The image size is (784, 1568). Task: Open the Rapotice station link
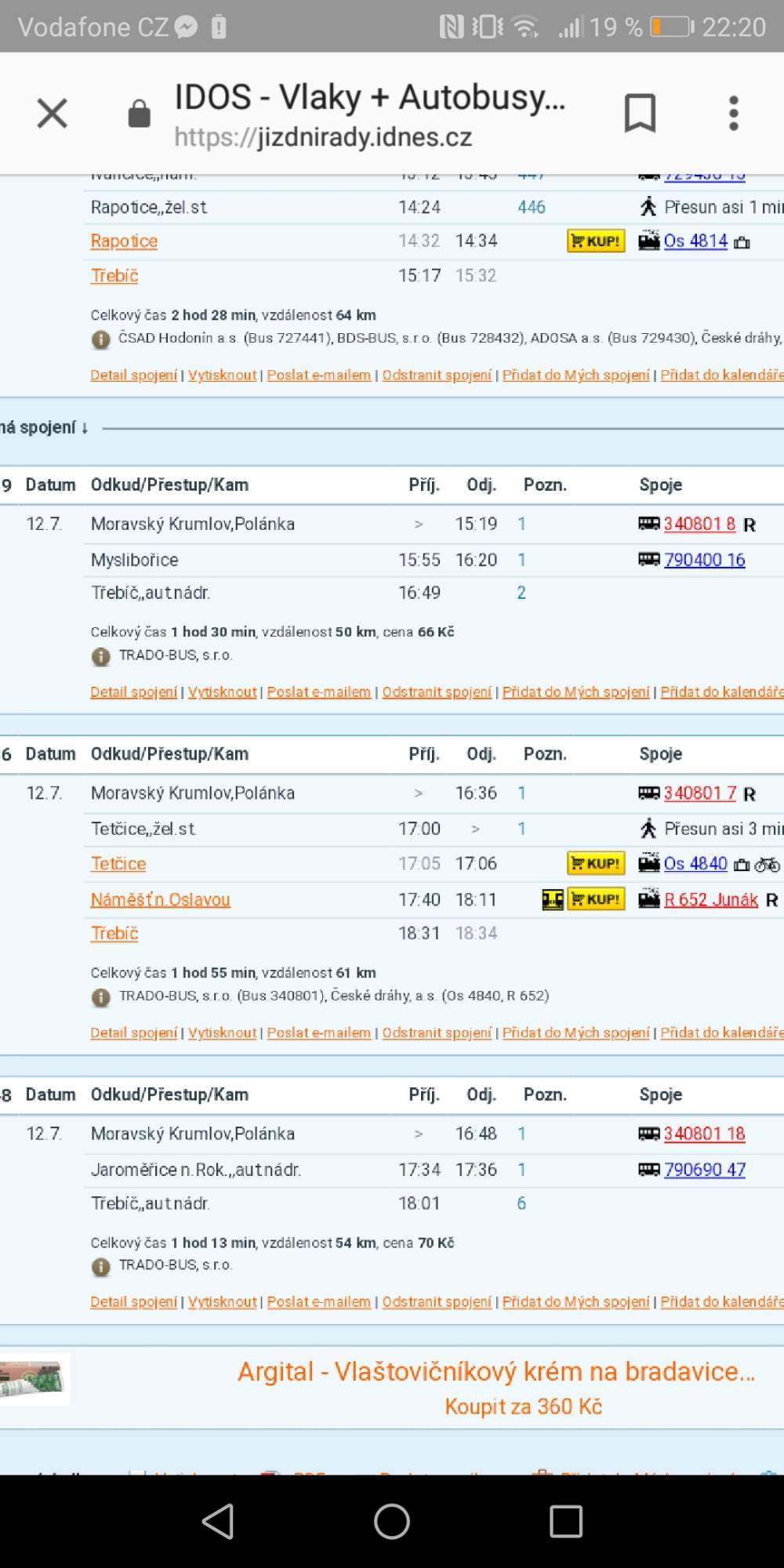tap(124, 241)
